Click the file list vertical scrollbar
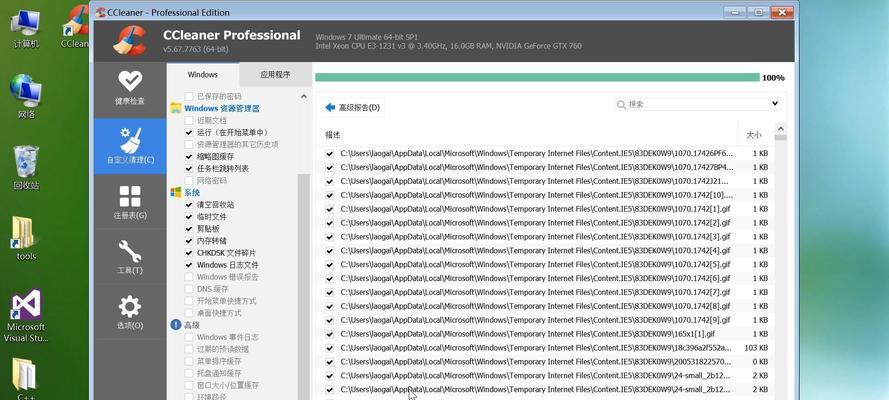Screen dimensions: 889x400 point(781,138)
